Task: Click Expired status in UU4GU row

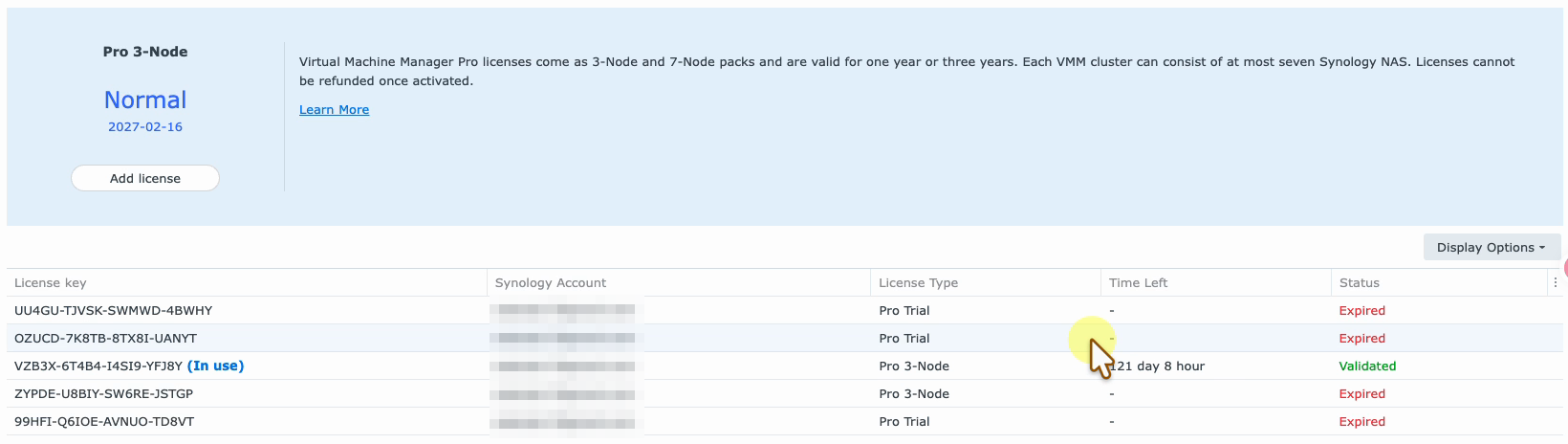Action: pos(1361,311)
